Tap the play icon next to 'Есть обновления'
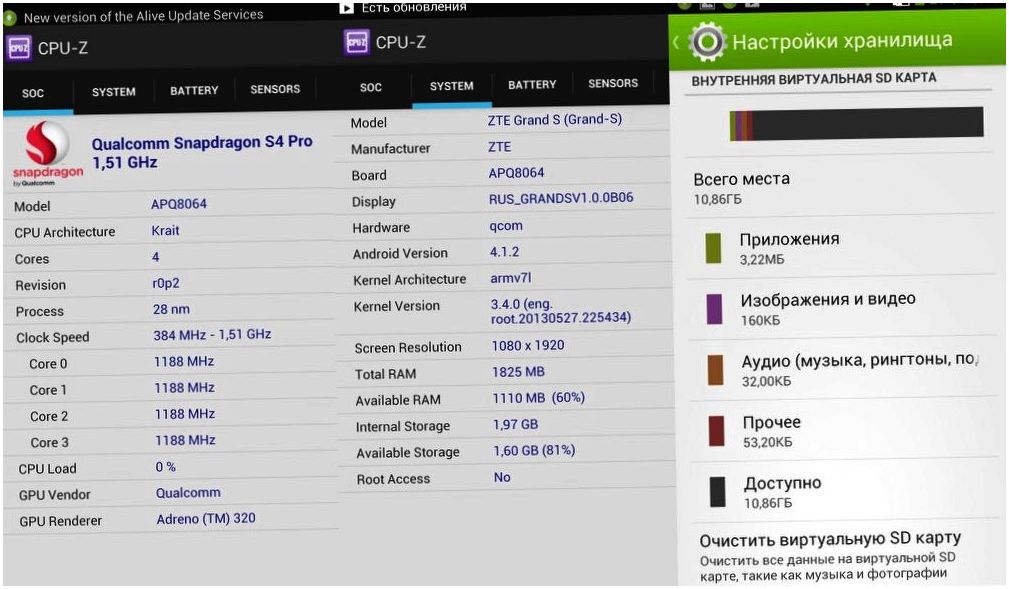 click(x=346, y=7)
